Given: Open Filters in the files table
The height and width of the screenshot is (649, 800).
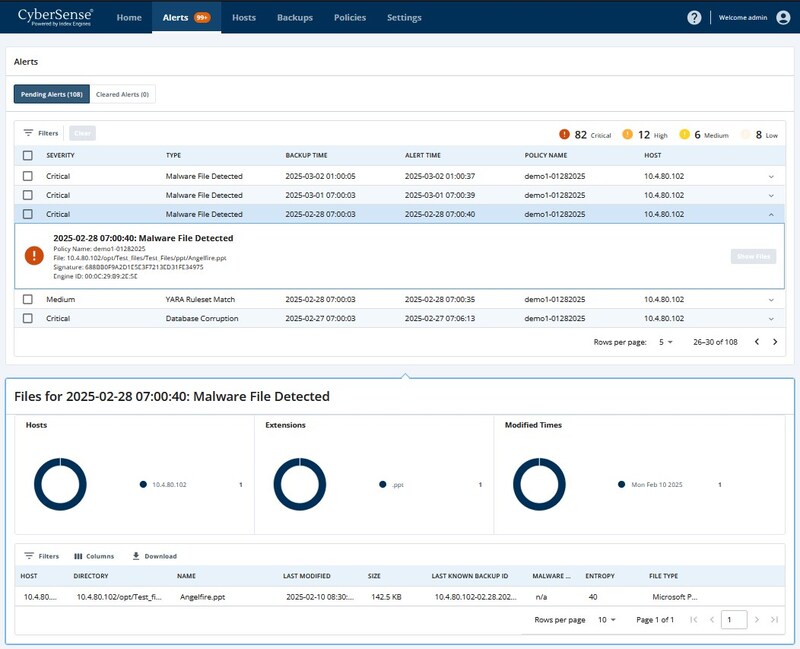Looking at the screenshot, I should click(42, 556).
